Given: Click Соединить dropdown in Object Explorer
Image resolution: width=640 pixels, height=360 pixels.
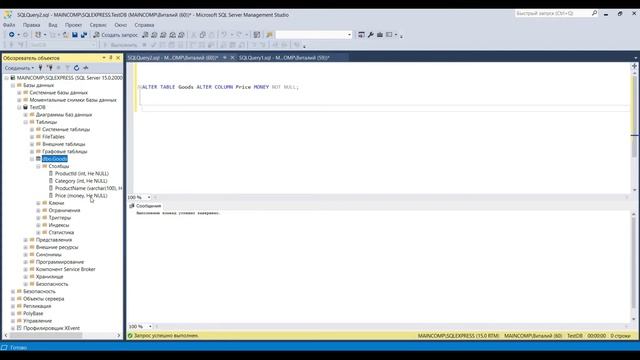Looking at the screenshot, I should tap(20, 68).
